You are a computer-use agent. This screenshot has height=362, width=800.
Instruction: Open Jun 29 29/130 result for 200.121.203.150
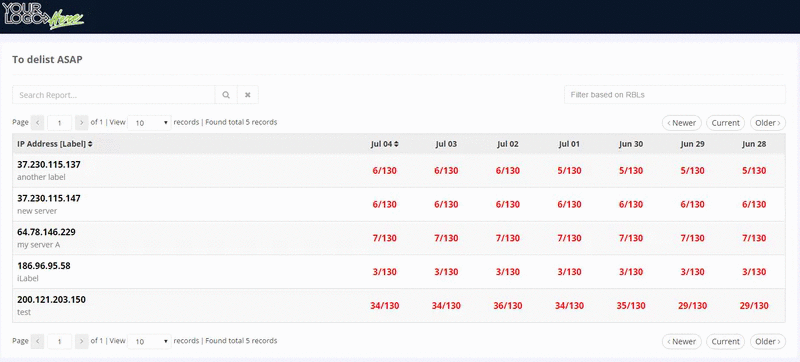pyautogui.click(x=692, y=306)
